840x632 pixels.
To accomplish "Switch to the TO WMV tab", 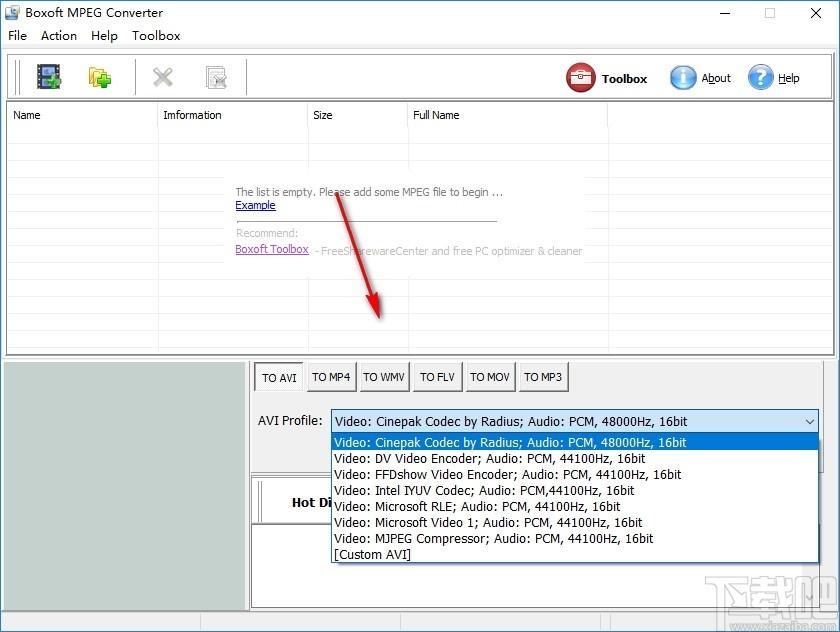I will 384,377.
